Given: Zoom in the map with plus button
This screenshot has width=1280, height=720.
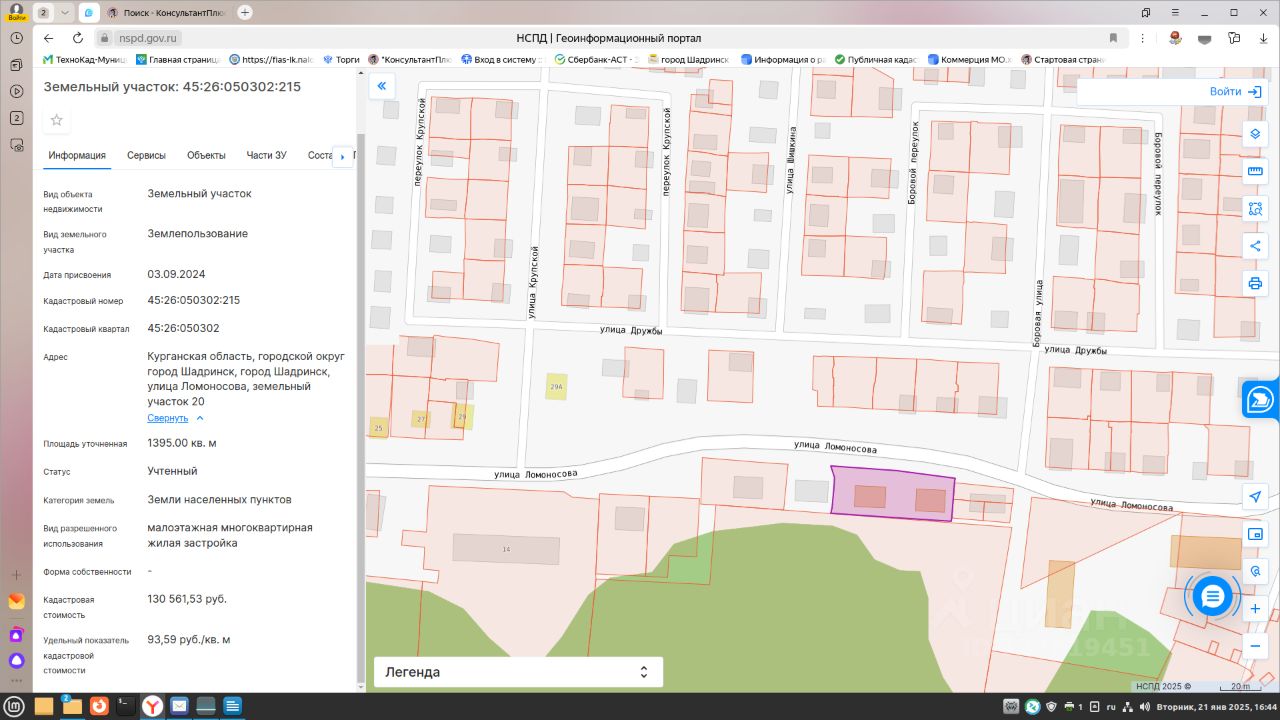Looking at the screenshot, I should [1255, 609].
